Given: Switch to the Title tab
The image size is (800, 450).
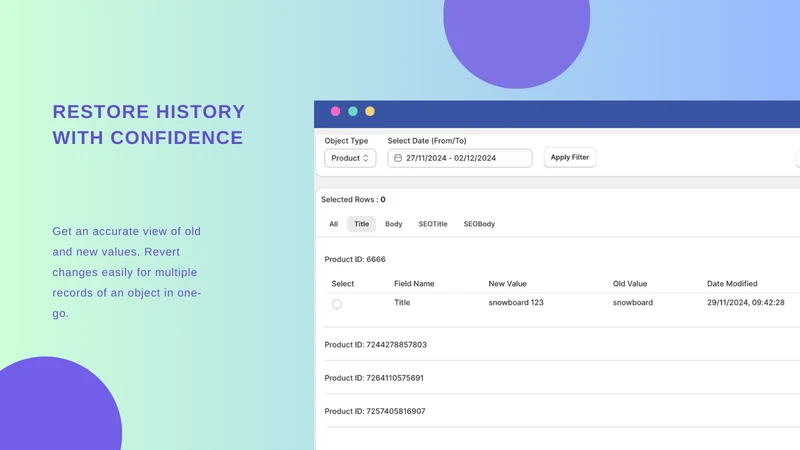Looking at the screenshot, I should (x=361, y=224).
